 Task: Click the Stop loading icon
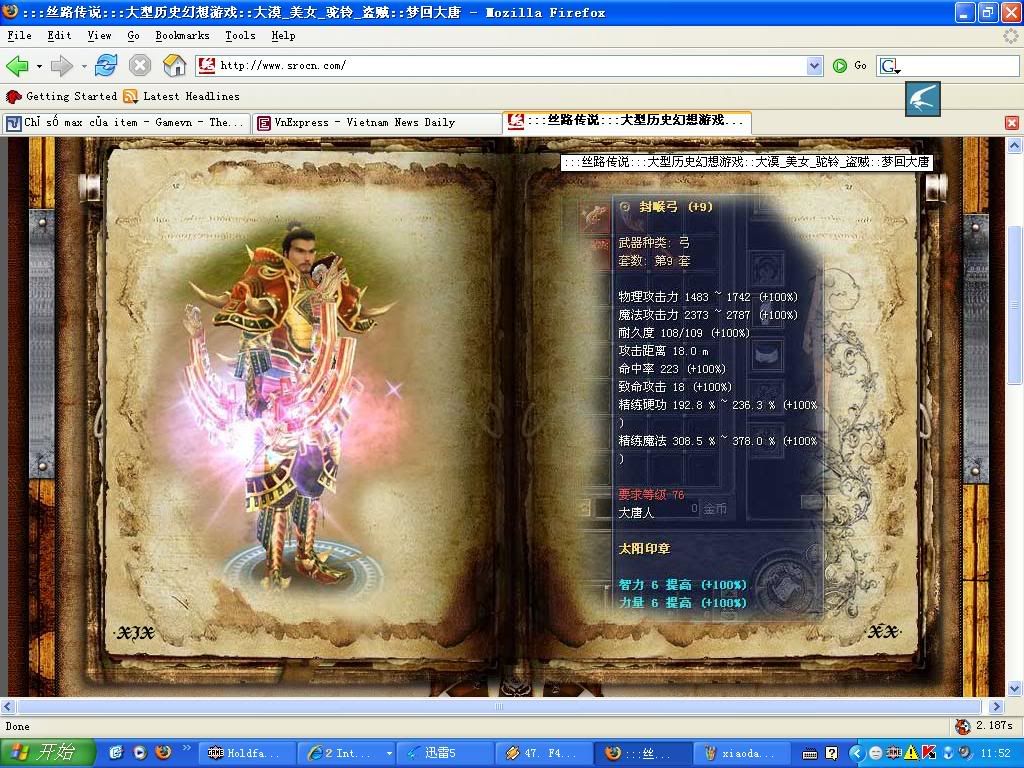click(x=140, y=66)
